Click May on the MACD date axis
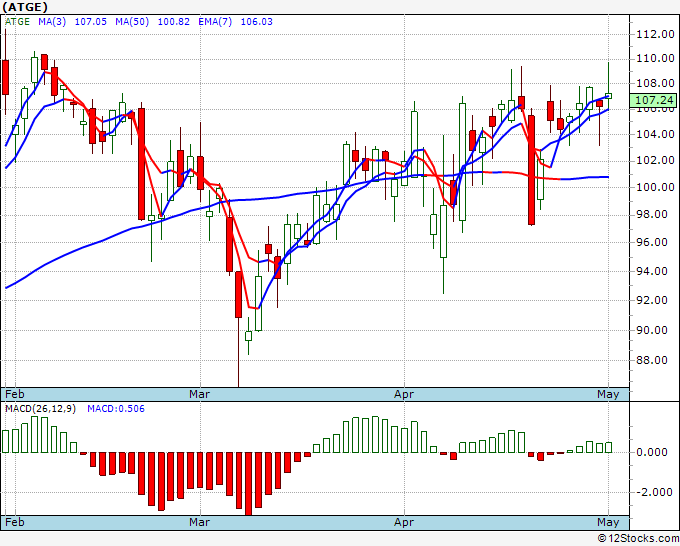The height and width of the screenshot is (546, 680). coord(608,522)
